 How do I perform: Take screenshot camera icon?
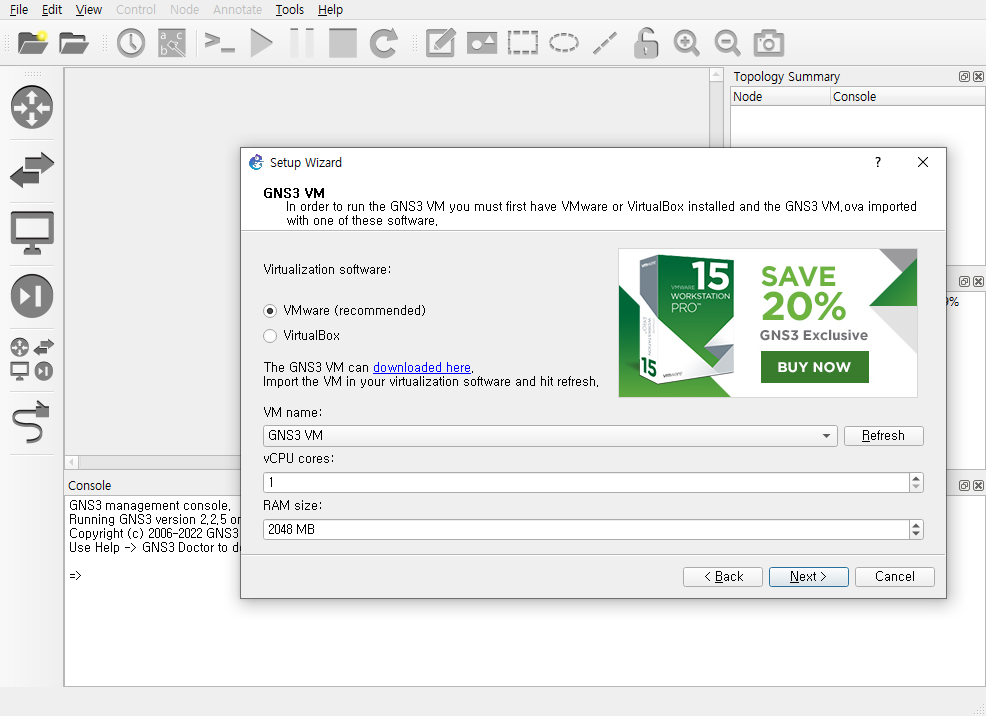point(768,43)
